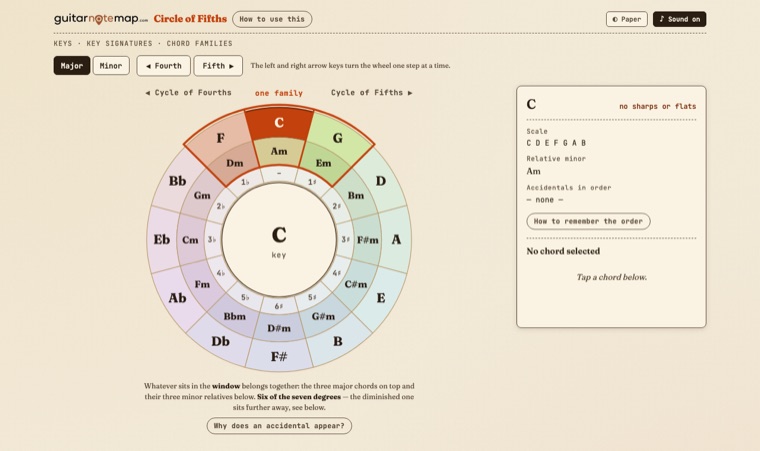Open the How to use this guide
760x451 pixels.
[272, 19]
